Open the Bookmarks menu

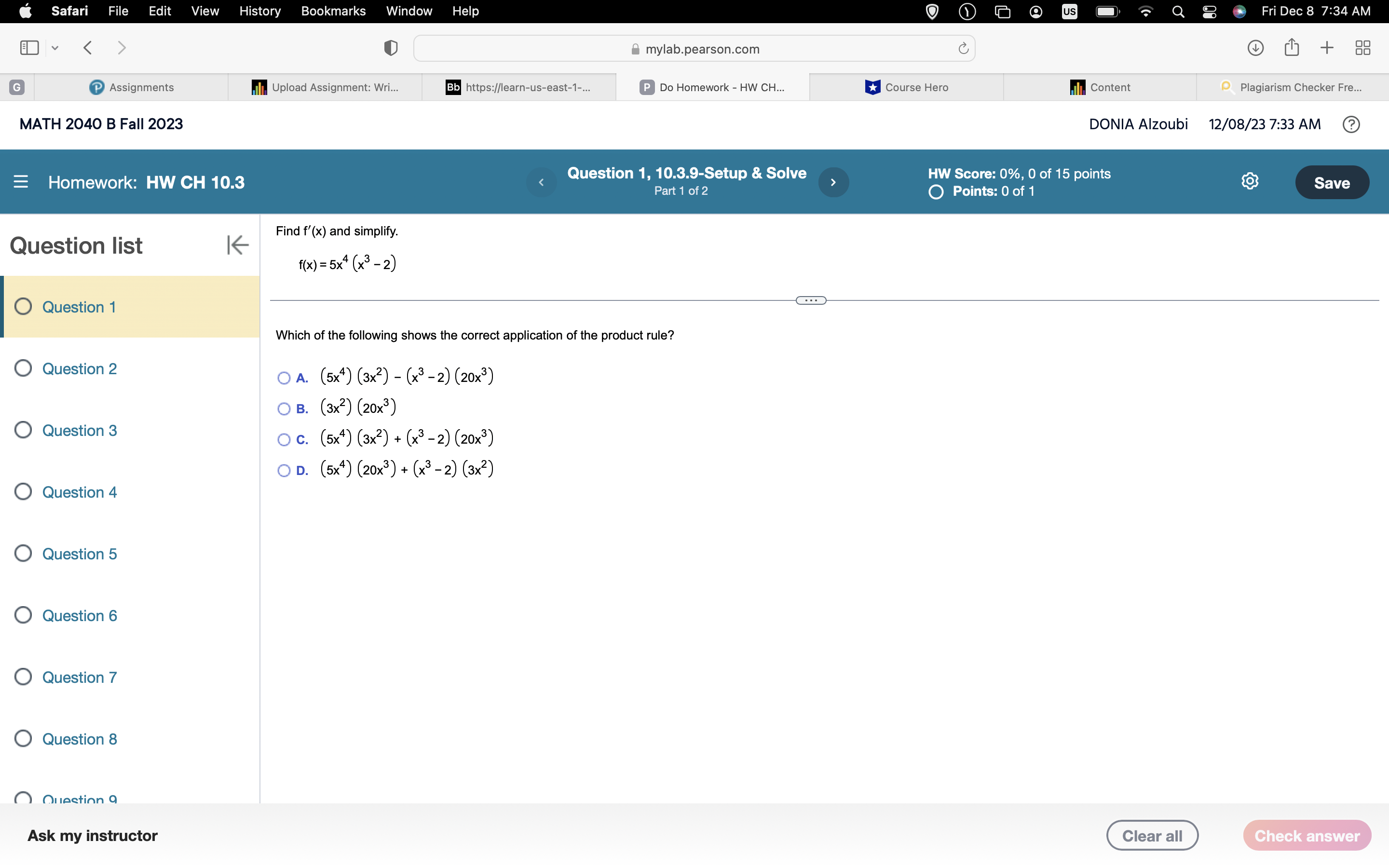(x=333, y=11)
